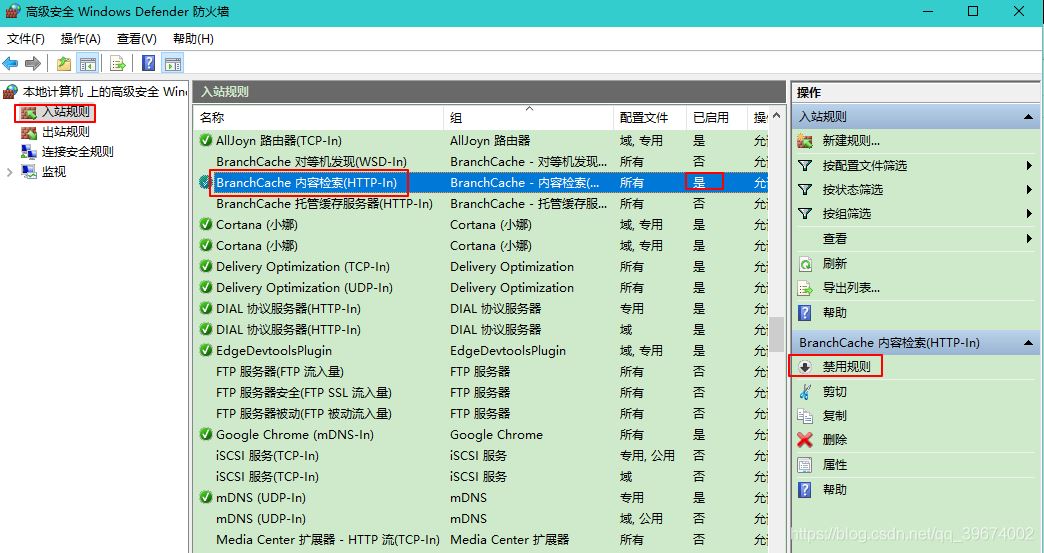This screenshot has width=1044, height=553.
Task: Select 连接安全规则 in the tree
Action: [77, 152]
